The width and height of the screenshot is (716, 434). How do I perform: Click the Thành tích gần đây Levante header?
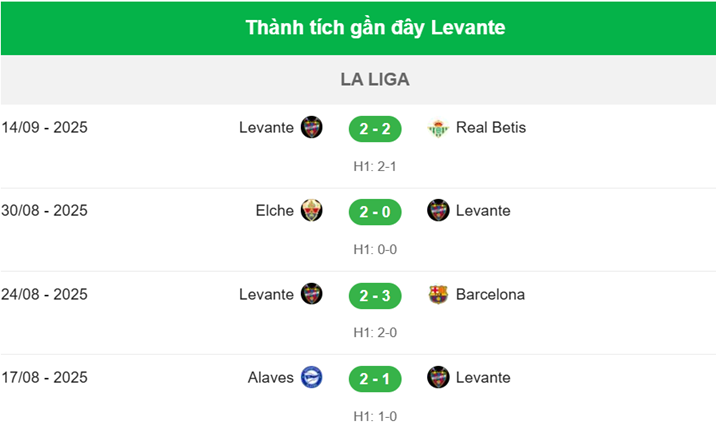375,27
